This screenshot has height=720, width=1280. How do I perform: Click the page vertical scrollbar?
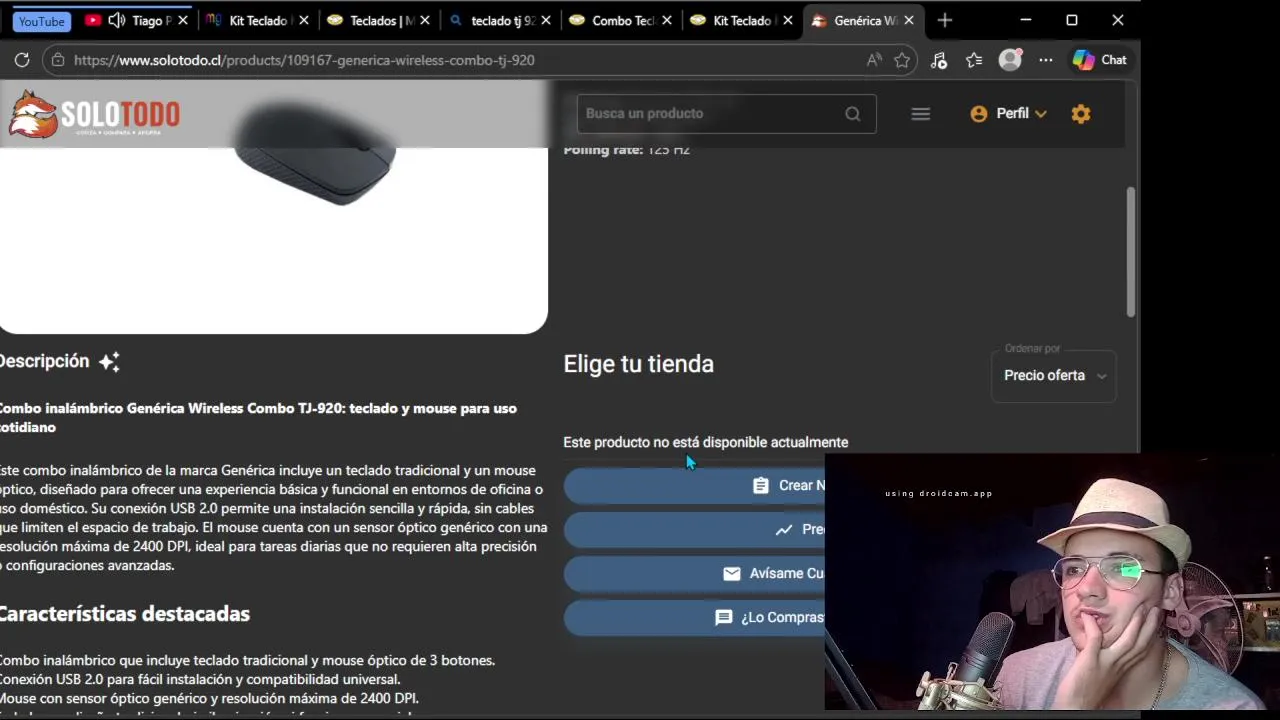pos(1131,252)
